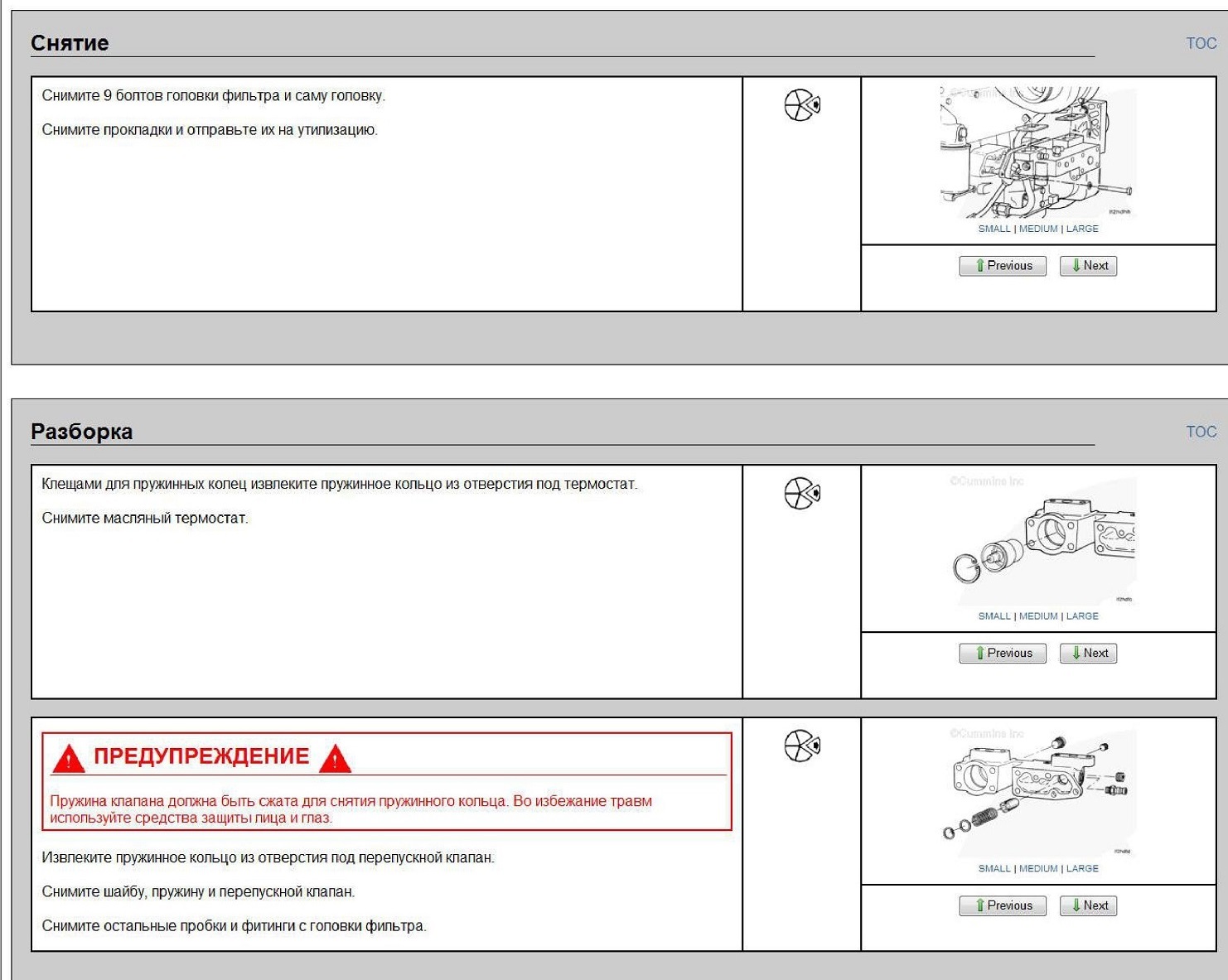Click the text 'Извлеките пружинное кольцо из отверстия под перепускной клапан.'

click(268, 858)
